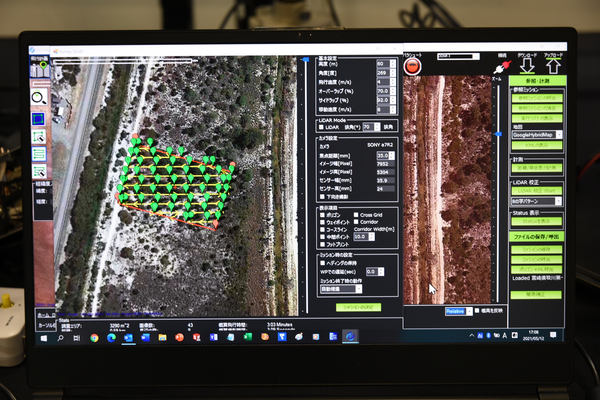The image size is (600, 400).
Task: Open the 8の字パターン dropdown
Action: [537, 201]
